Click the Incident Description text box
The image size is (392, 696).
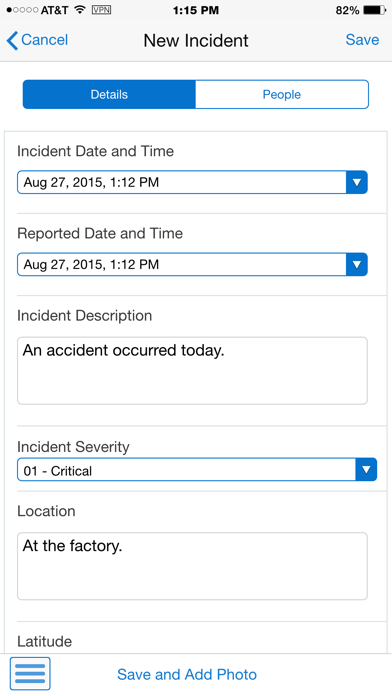pyautogui.click(x=192, y=371)
